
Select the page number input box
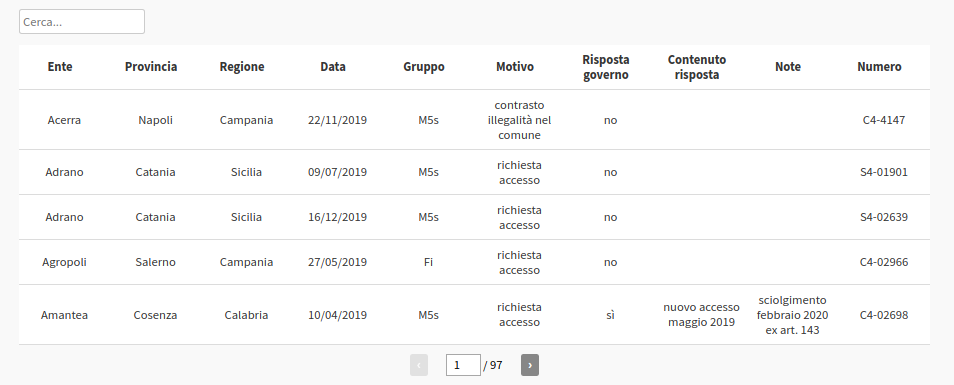[x=463, y=365]
